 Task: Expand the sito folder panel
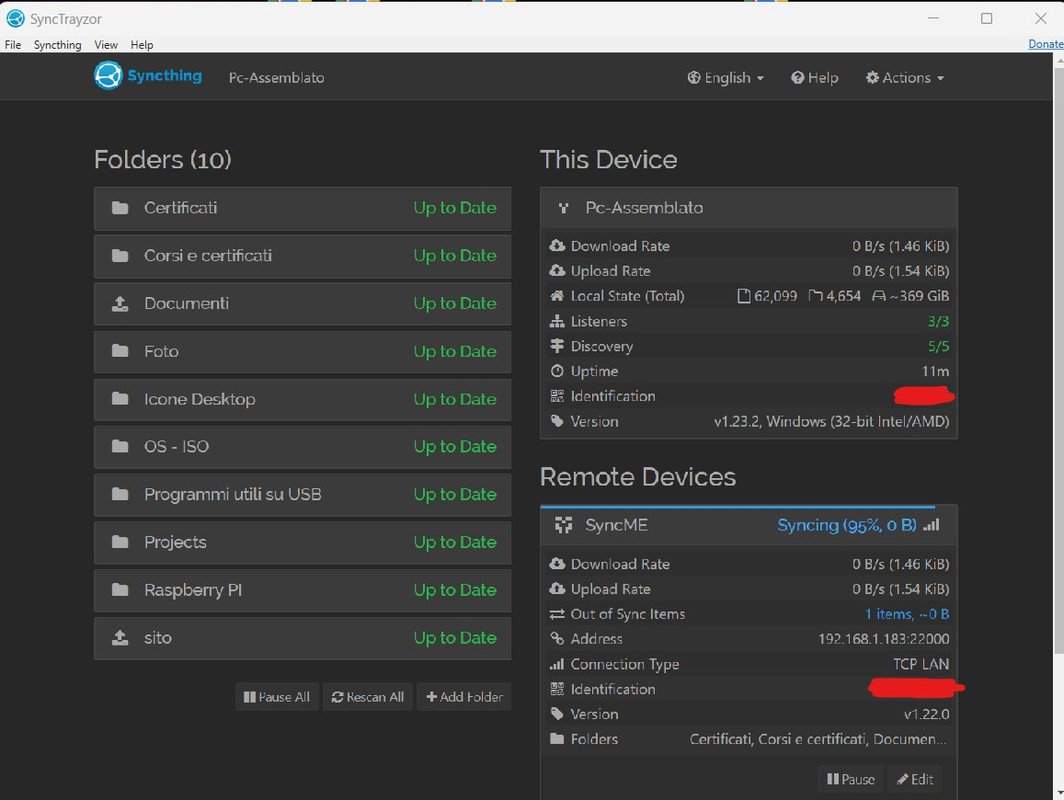click(303, 638)
